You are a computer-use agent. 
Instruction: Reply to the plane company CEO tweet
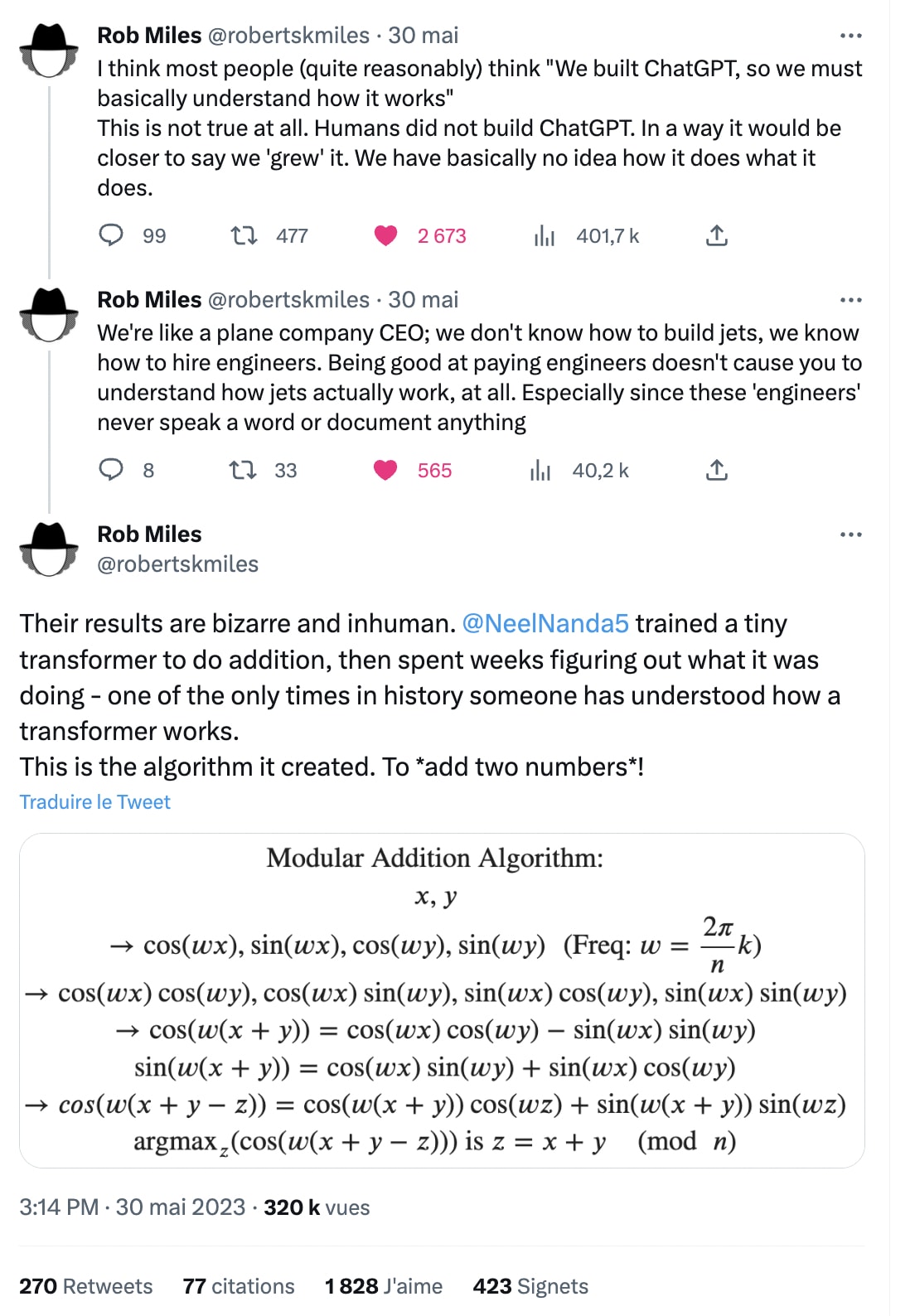[111, 470]
